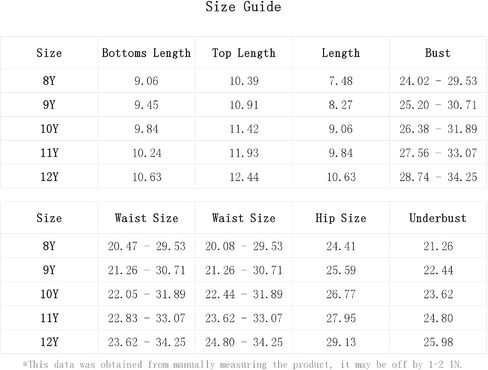Screen dimensions: 488x370
Task: Select the waist range 20.47 - 29.53
Action: pyautogui.click(x=146, y=246)
